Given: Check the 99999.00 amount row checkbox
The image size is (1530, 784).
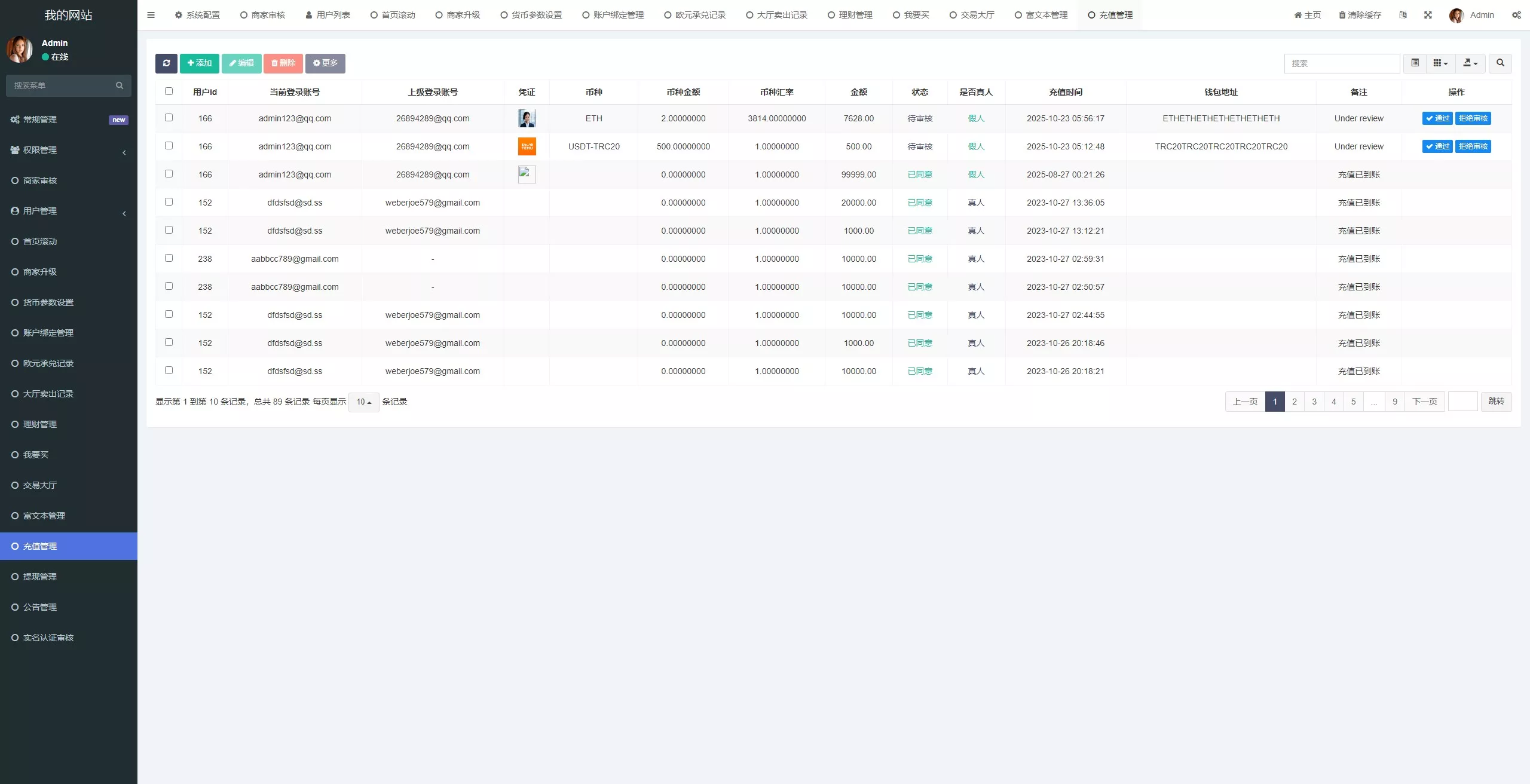Looking at the screenshot, I should coord(169,174).
